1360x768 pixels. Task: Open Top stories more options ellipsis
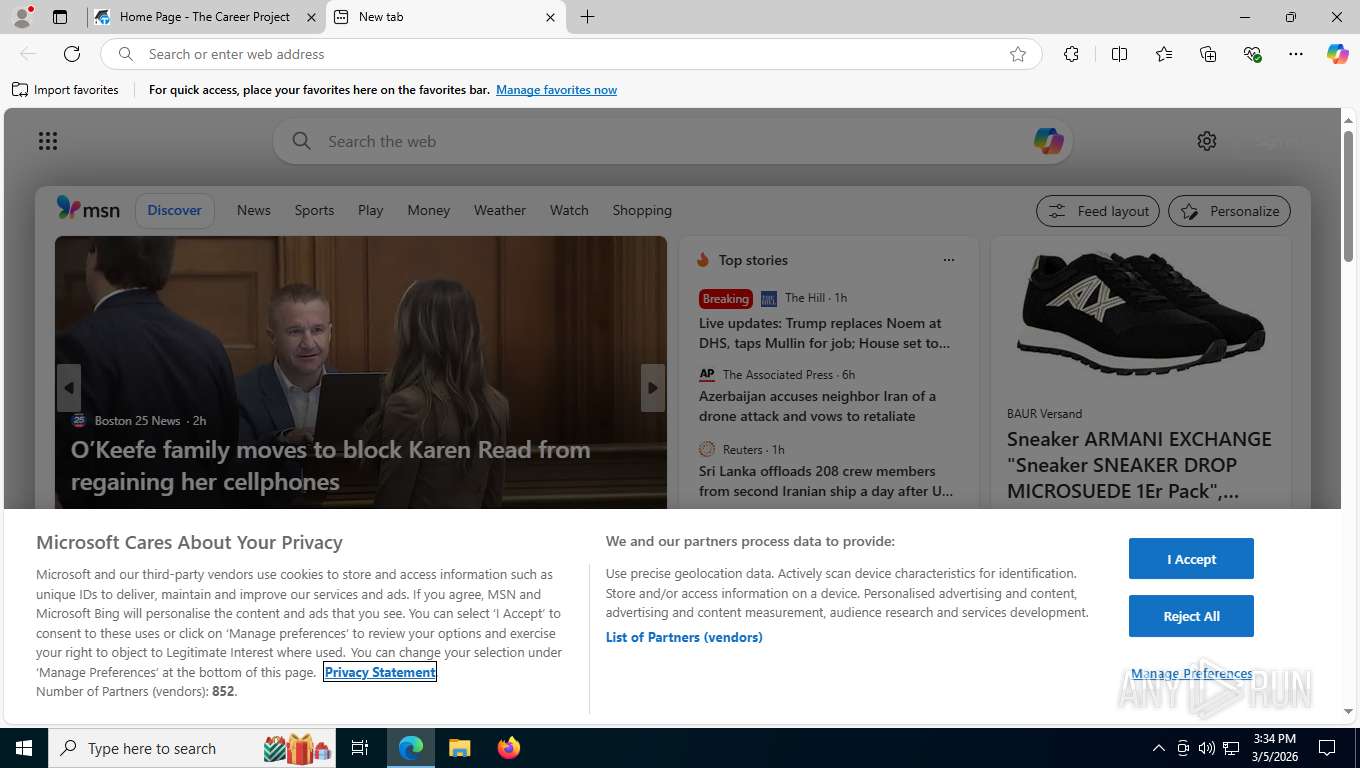[x=949, y=260]
